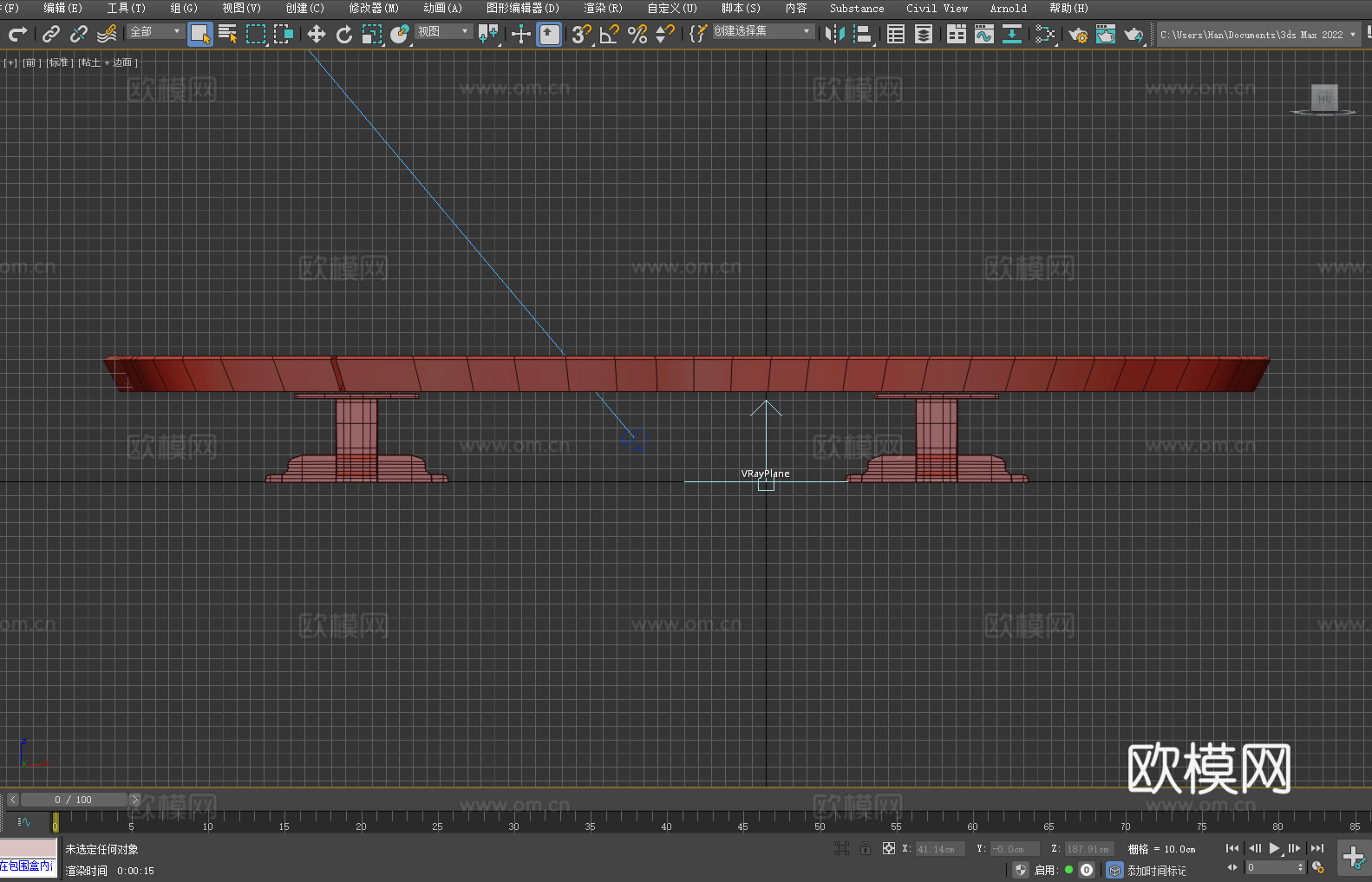
Task: Select the Rotate tool
Action: coord(344,34)
